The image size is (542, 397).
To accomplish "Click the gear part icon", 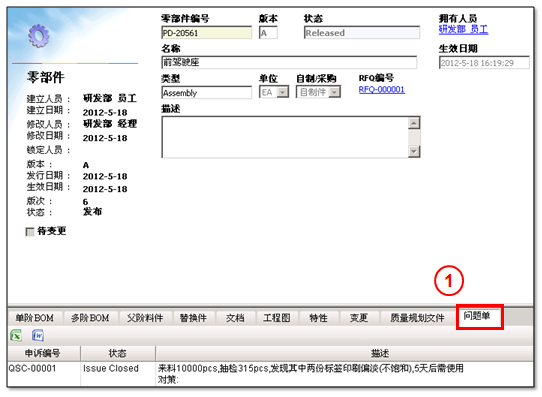I will [38, 36].
